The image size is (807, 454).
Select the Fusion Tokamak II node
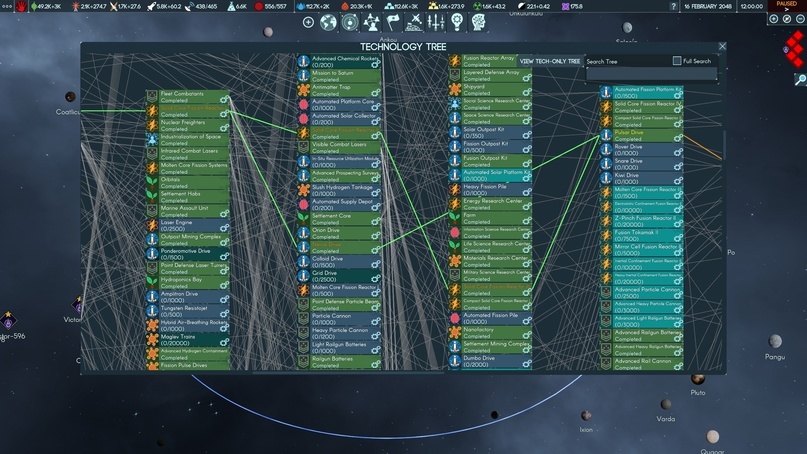click(x=642, y=235)
